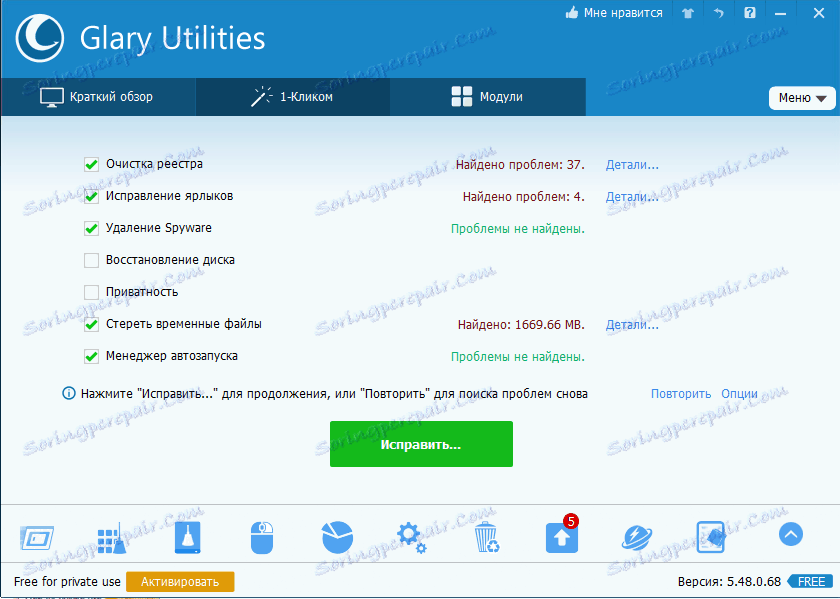
Task: Collapse the bottom toolbar with chevron arrow
Action: [x=790, y=535]
